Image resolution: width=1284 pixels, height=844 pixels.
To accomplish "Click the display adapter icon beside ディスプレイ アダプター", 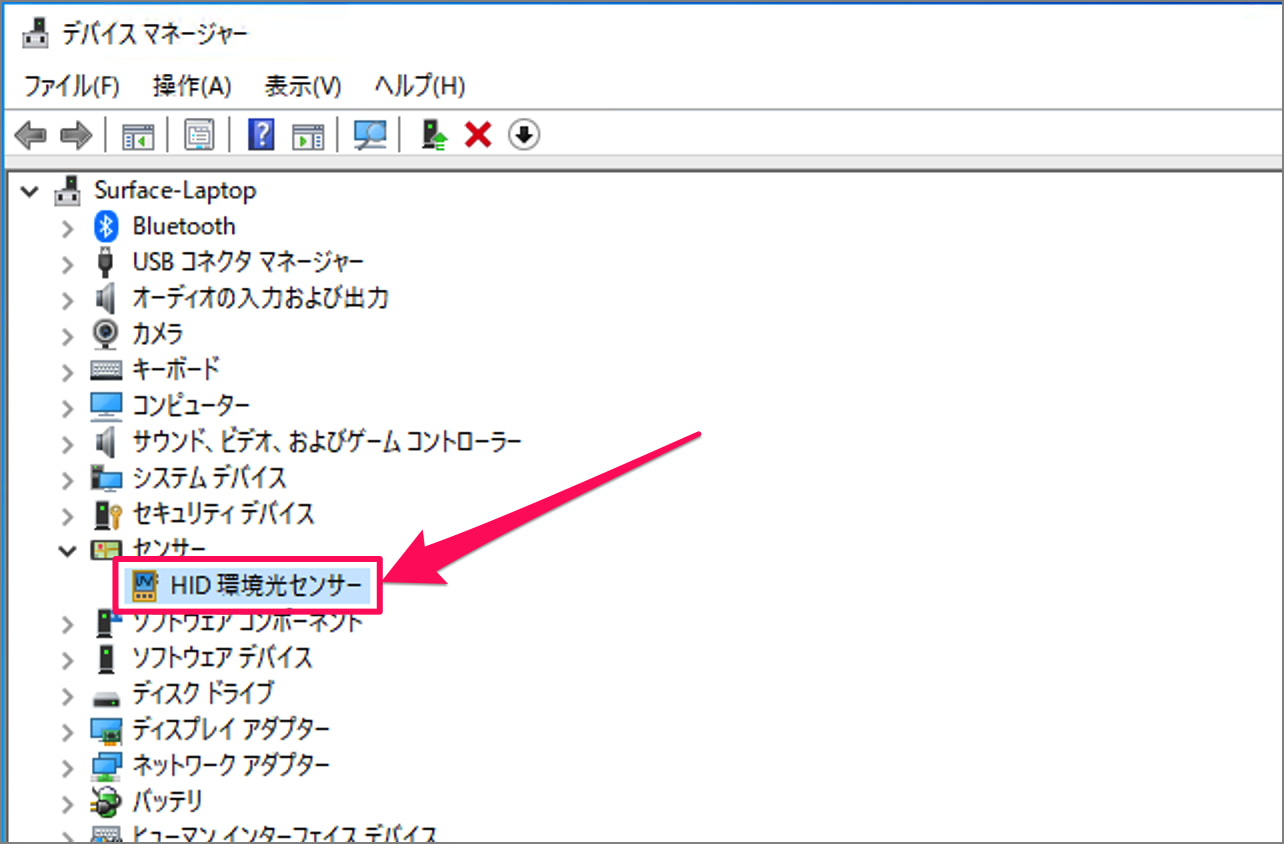I will (x=106, y=730).
